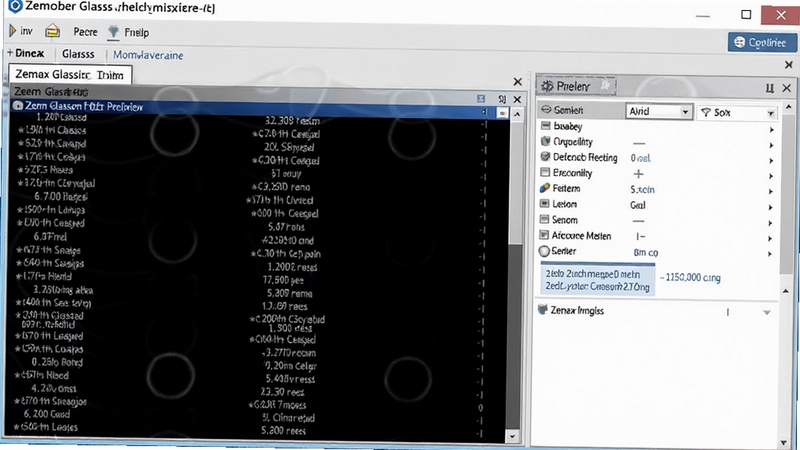
Task: Click the funnel filter icon beside Sox
Action: click(x=706, y=112)
